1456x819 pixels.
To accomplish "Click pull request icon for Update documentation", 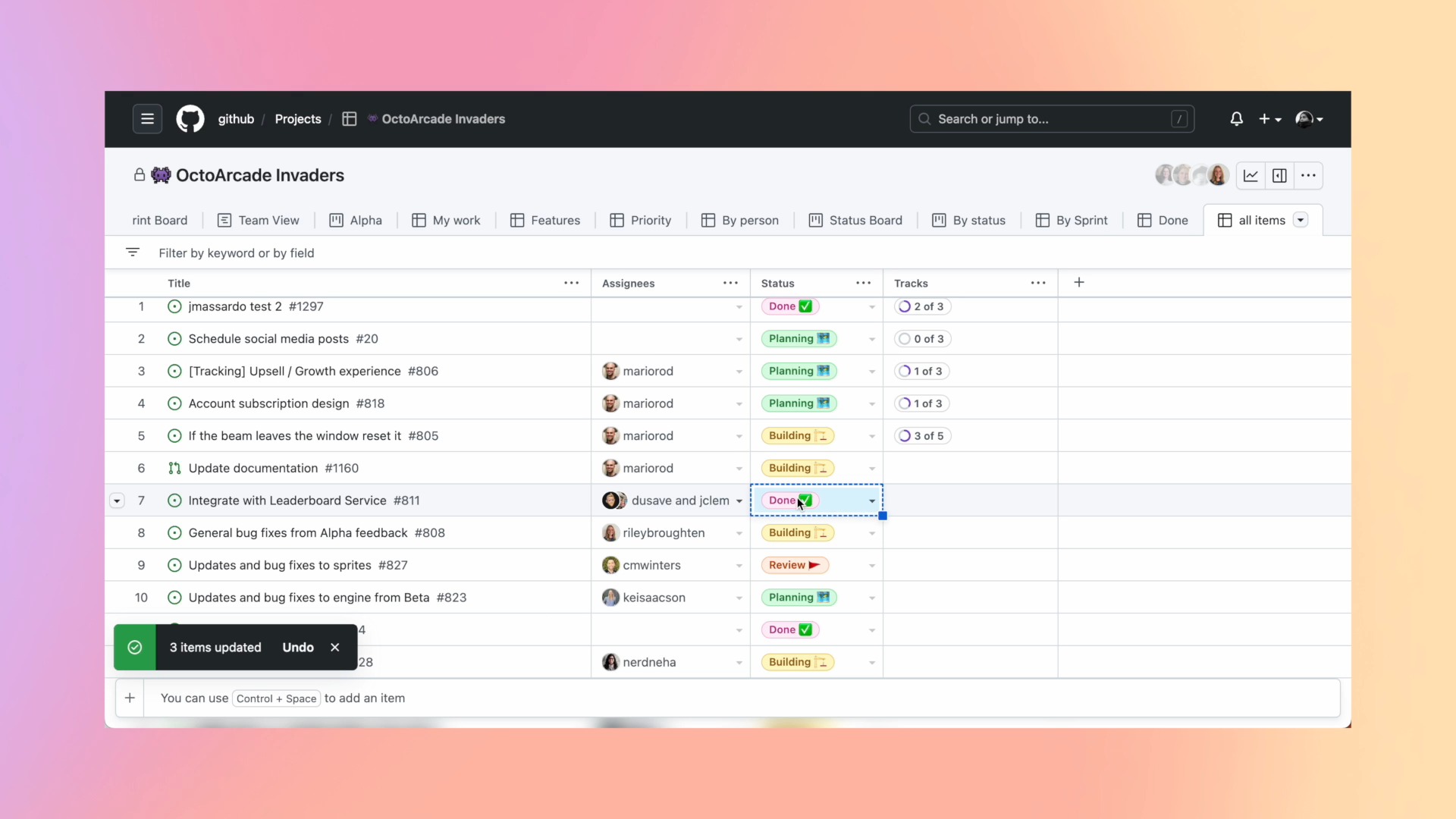I will (x=174, y=468).
